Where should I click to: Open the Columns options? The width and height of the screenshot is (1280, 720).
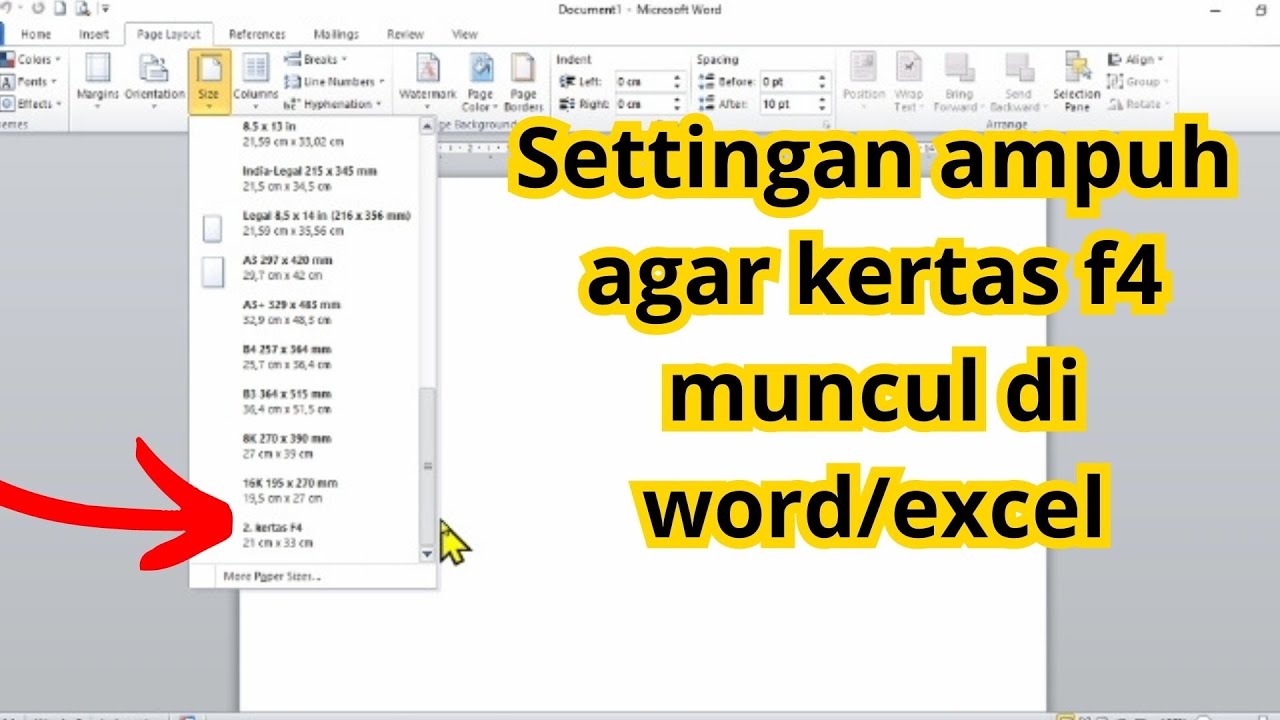tap(257, 80)
